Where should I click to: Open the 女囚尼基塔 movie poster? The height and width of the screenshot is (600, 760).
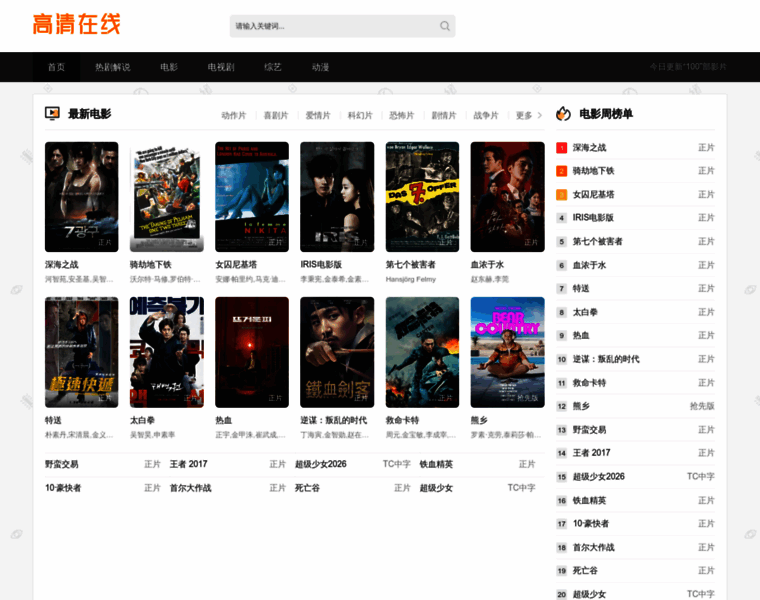click(252, 197)
